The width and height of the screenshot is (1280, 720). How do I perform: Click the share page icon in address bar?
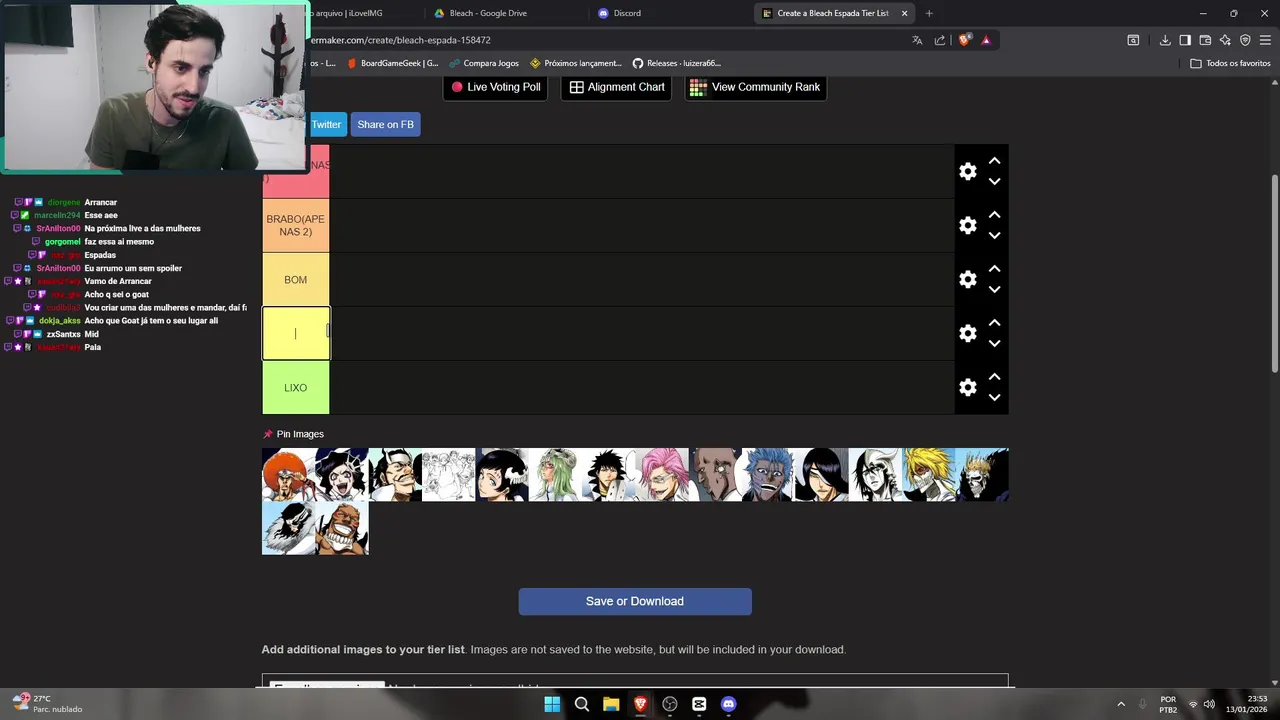point(940,40)
